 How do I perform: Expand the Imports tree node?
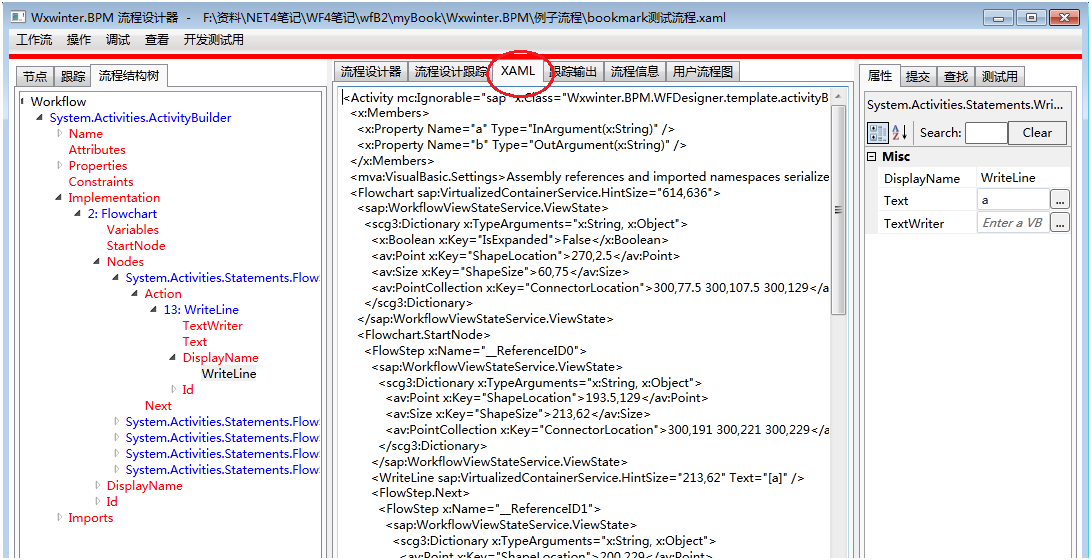click(59, 517)
